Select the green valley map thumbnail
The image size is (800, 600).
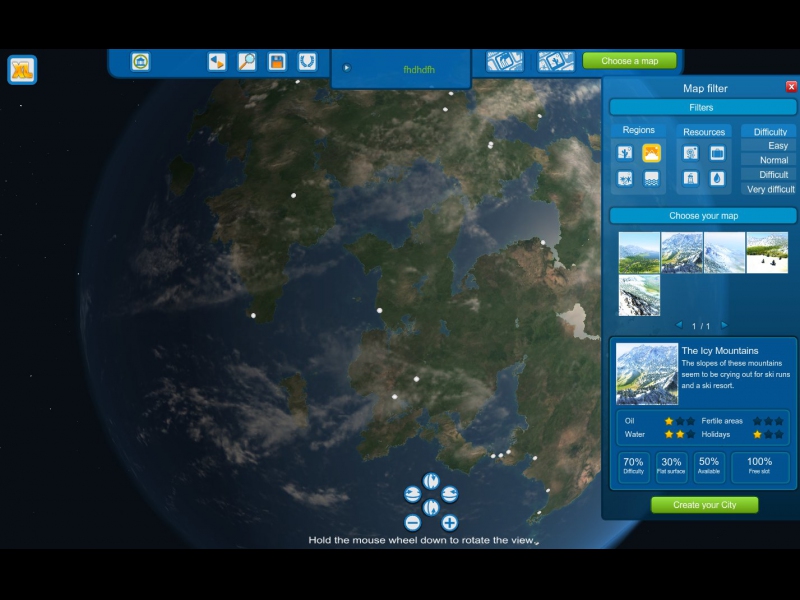pyautogui.click(x=639, y=253)
